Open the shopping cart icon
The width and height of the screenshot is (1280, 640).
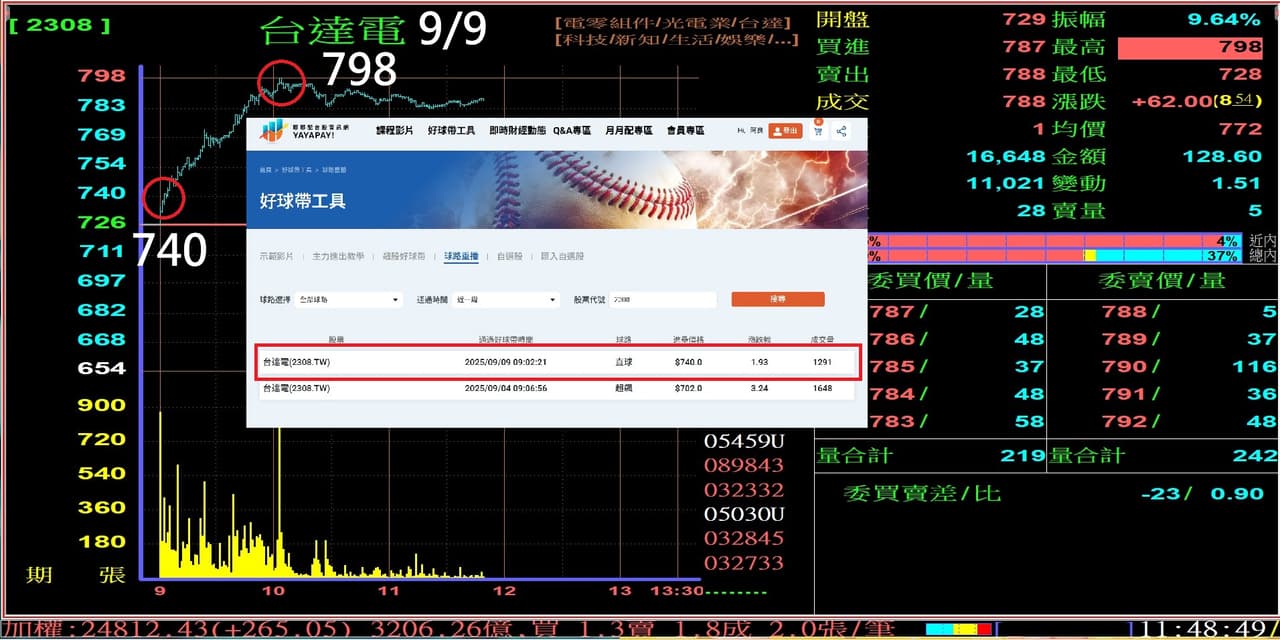820,131
